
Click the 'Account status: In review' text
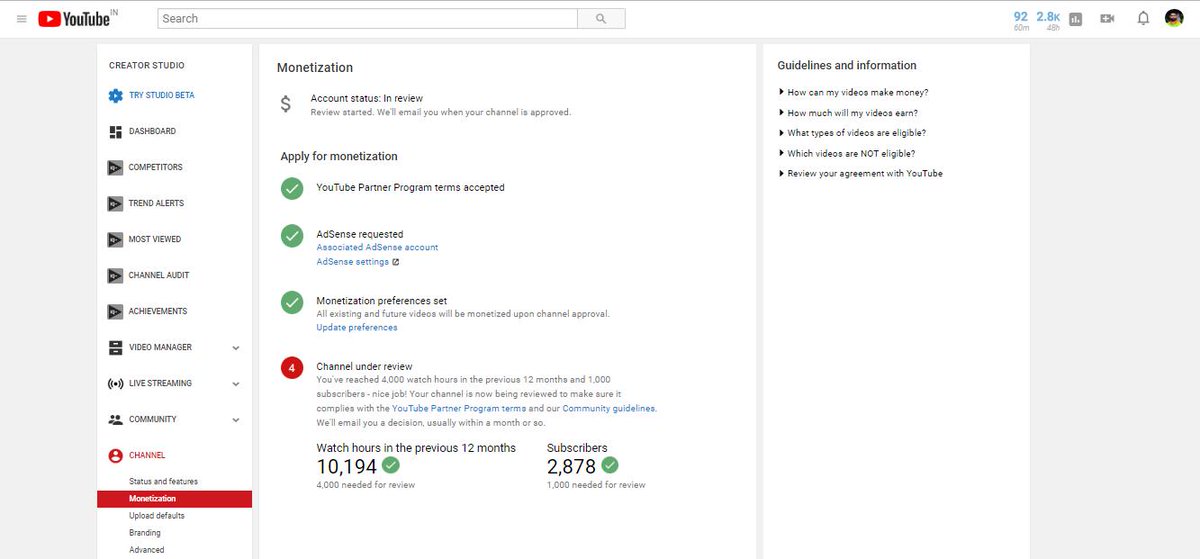pos(366,99)
